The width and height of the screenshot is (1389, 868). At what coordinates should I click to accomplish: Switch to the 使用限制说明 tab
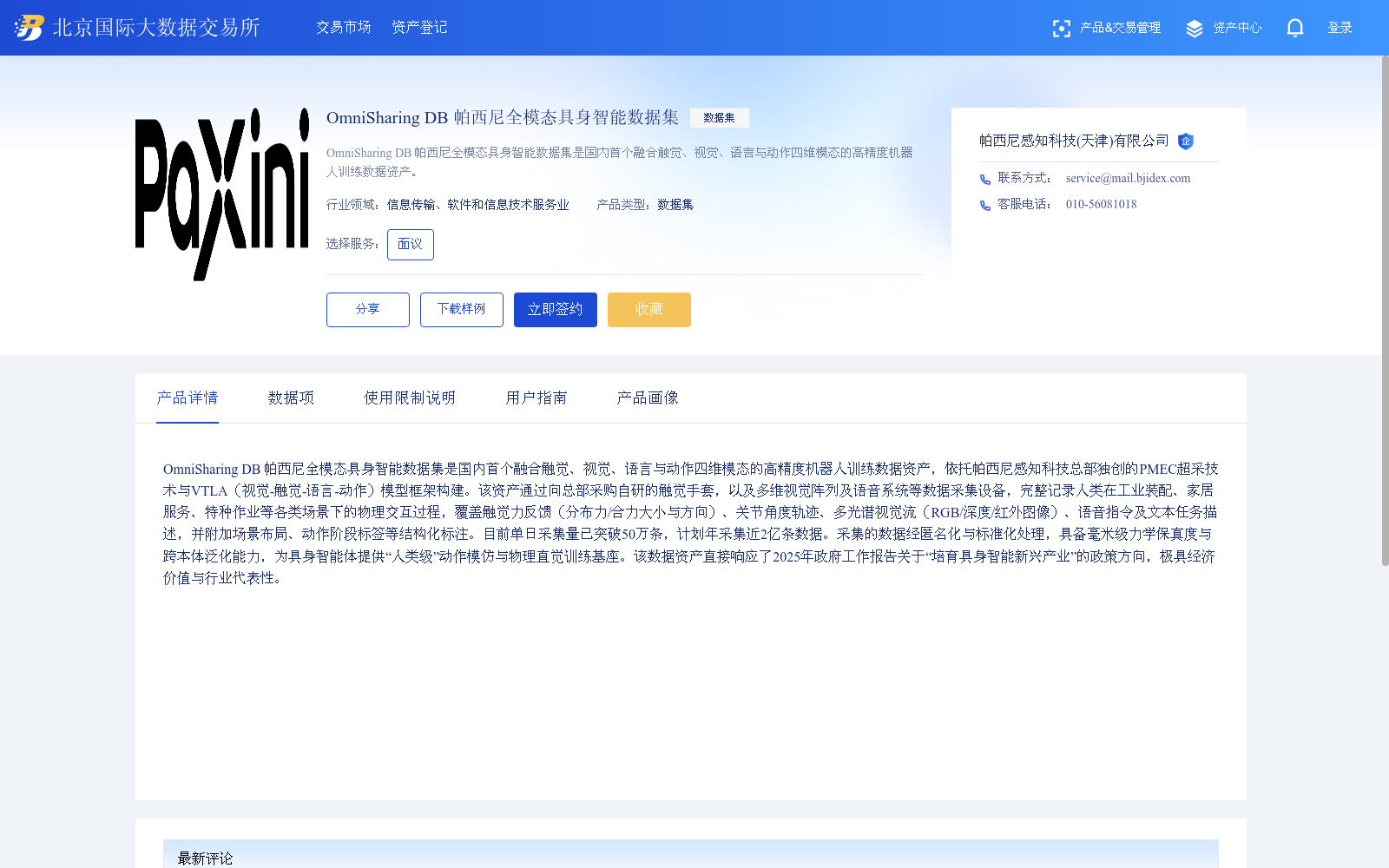click(410, 398)
